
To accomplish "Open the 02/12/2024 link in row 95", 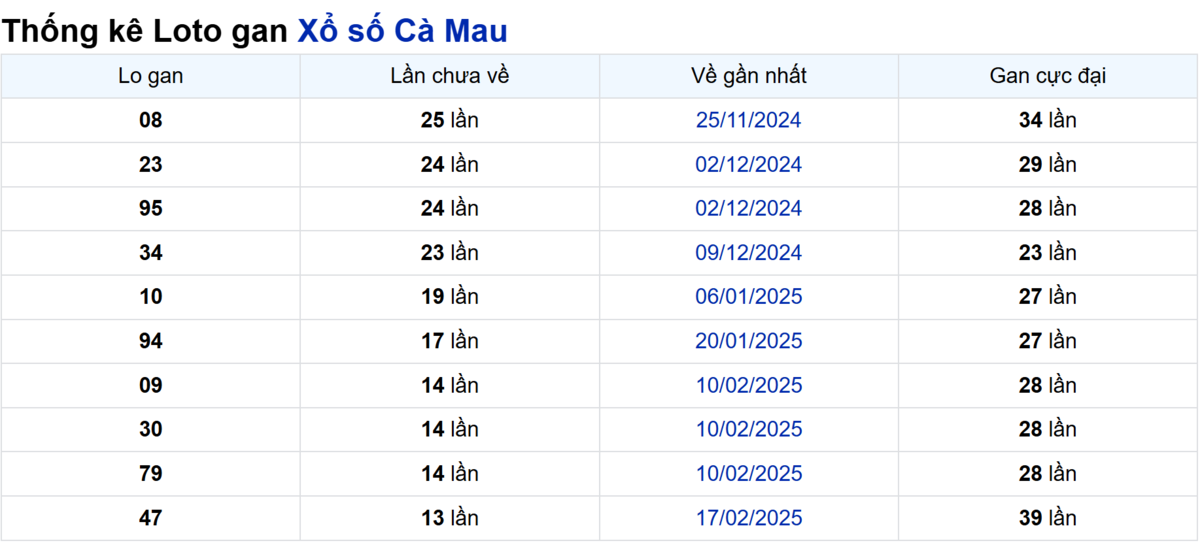I will (749, 208).
